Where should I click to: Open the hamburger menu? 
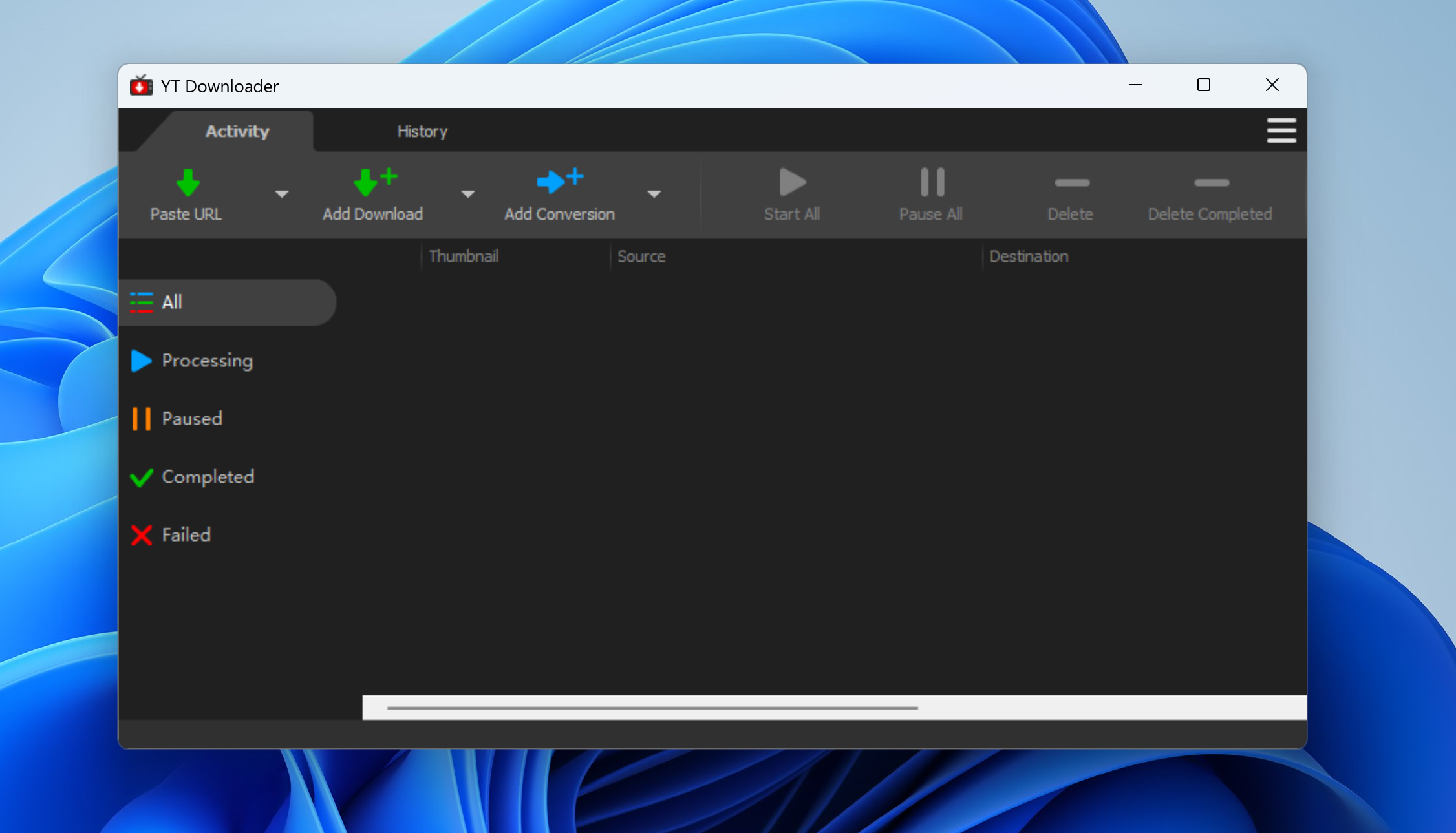pyautogui.click(x=1281, y=131)
